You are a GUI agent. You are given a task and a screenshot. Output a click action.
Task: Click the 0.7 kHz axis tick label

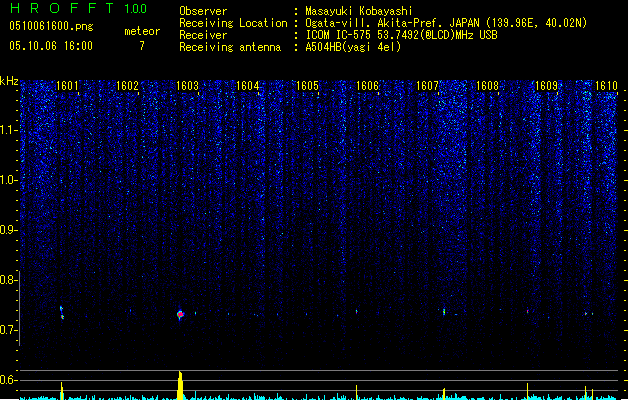pos(9,330)
